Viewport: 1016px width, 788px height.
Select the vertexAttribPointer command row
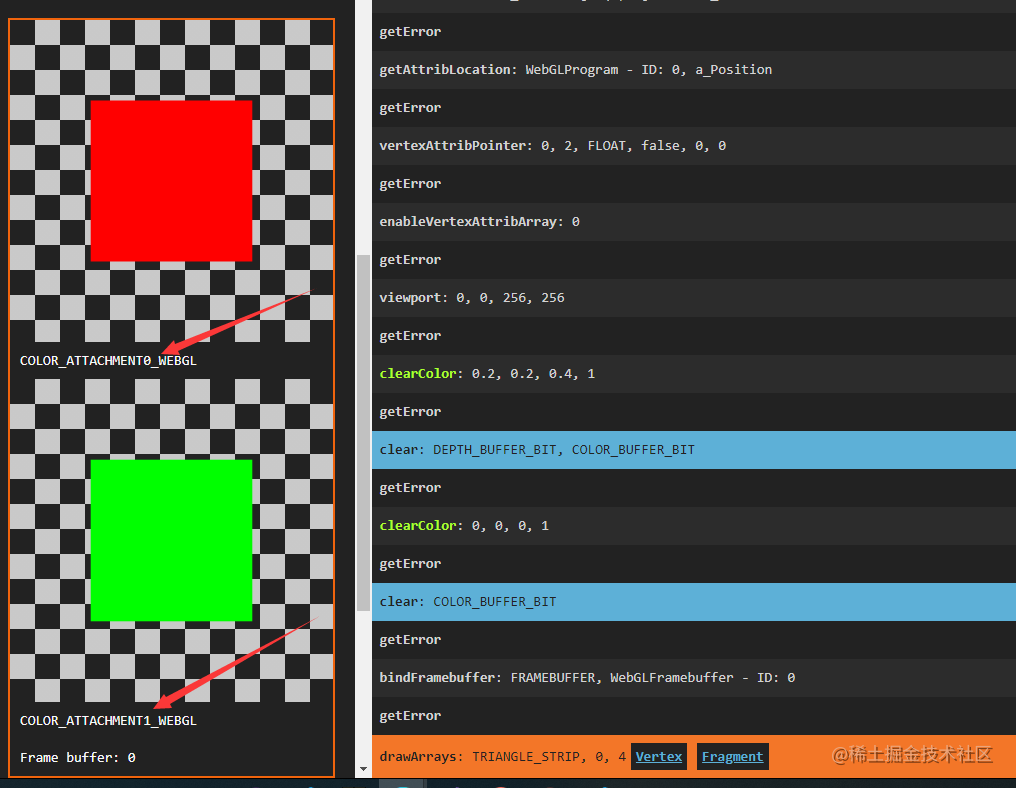pos(694,146)
